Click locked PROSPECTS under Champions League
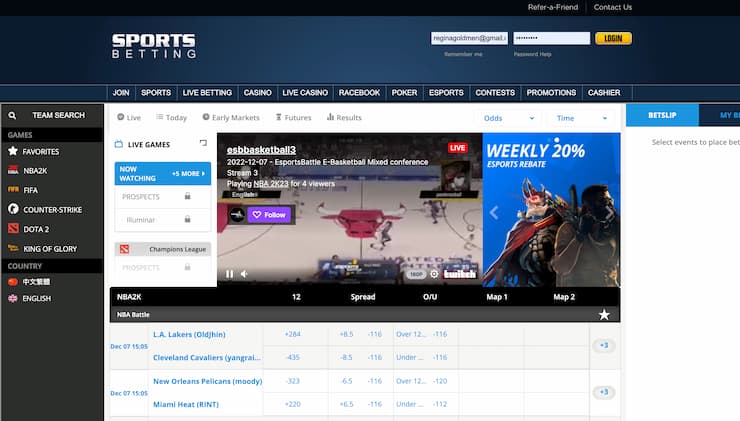Image resolution: width=740 pixels, height=421 pixels. (162, 268)
